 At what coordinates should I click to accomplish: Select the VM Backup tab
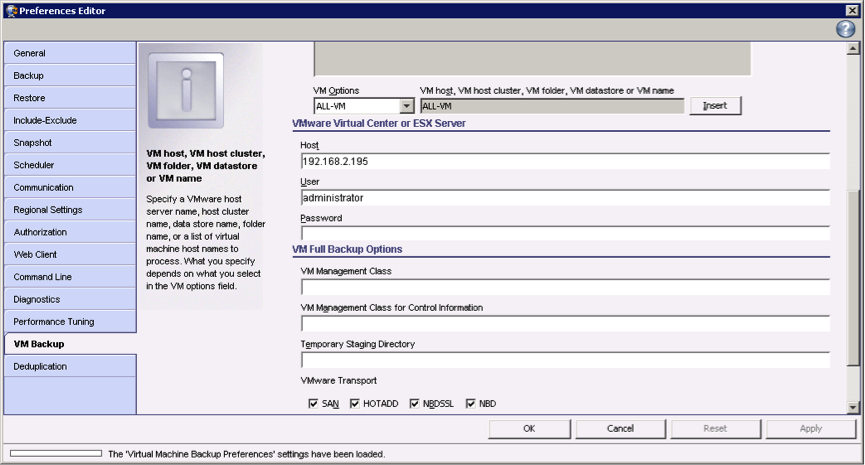click(x=70, y=344)
